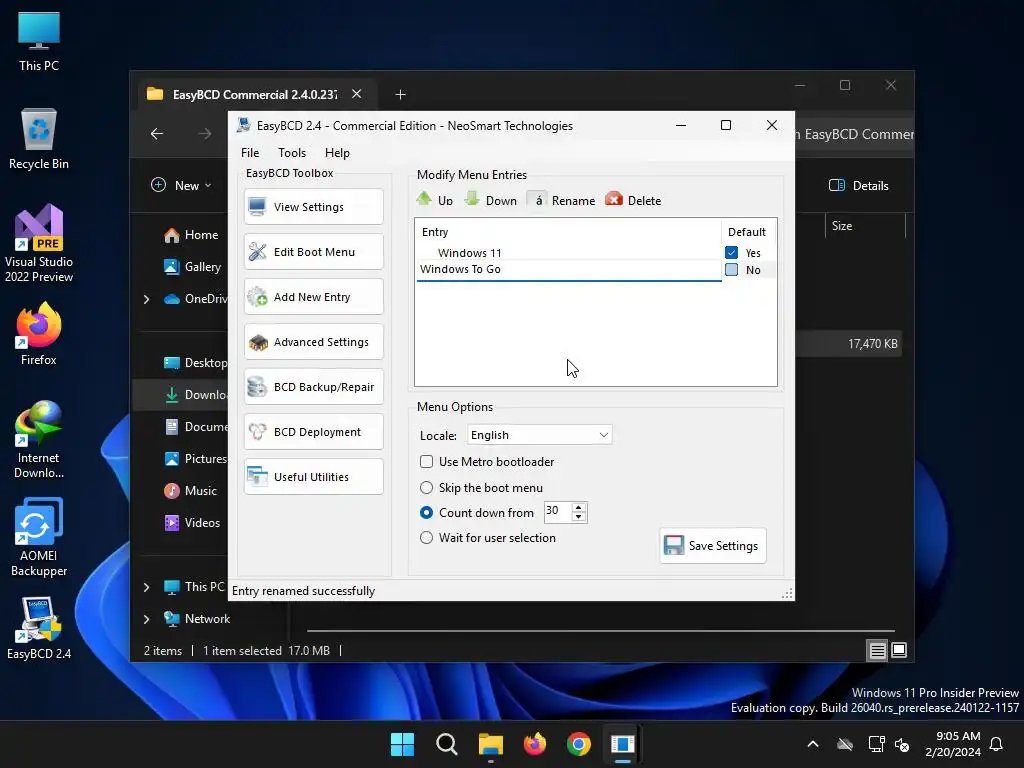Screen dimensions: 1024x768
Task: Open the New dropdown in File Explorer
Action: (182, 185)
